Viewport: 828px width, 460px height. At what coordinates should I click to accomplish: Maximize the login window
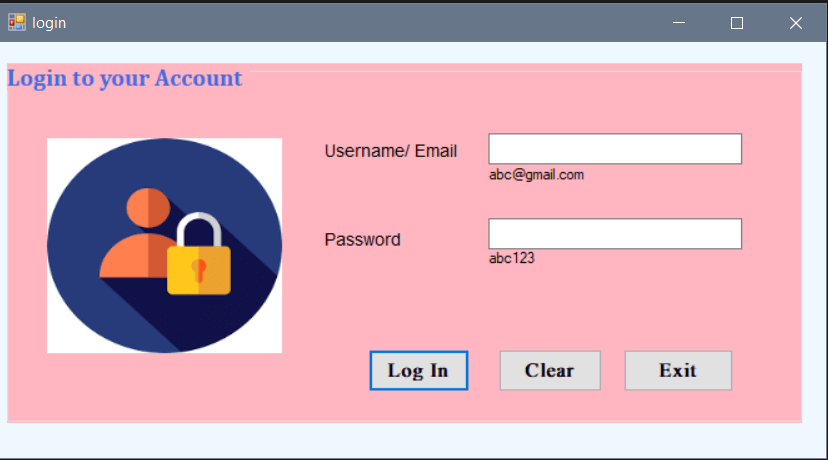coord(737,23)
